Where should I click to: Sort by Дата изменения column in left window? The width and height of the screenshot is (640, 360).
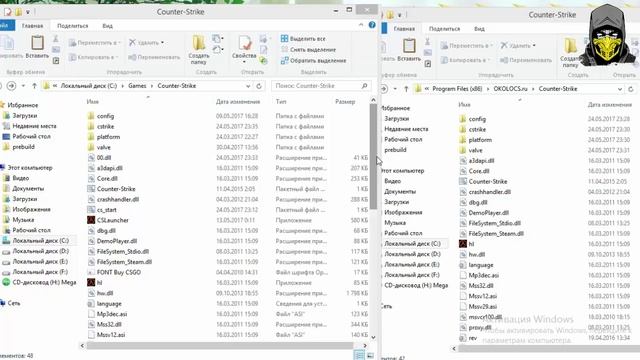(x=238, y=102)
